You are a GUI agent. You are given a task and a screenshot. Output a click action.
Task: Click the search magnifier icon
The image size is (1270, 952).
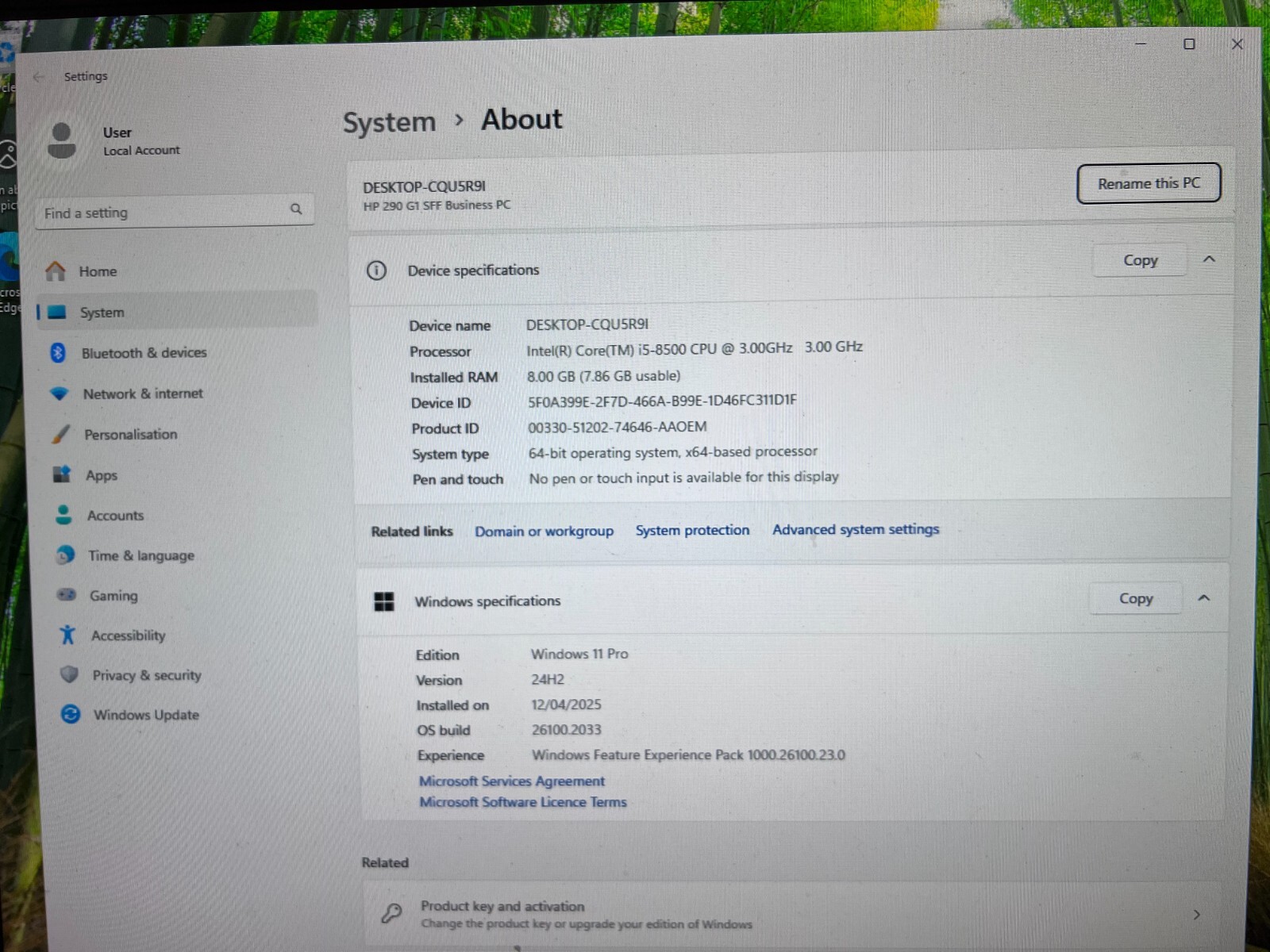click(296, 209)
